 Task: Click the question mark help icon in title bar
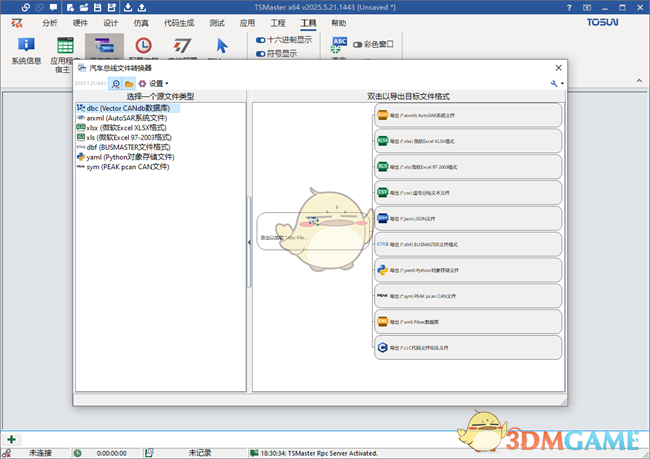[569, 7]
